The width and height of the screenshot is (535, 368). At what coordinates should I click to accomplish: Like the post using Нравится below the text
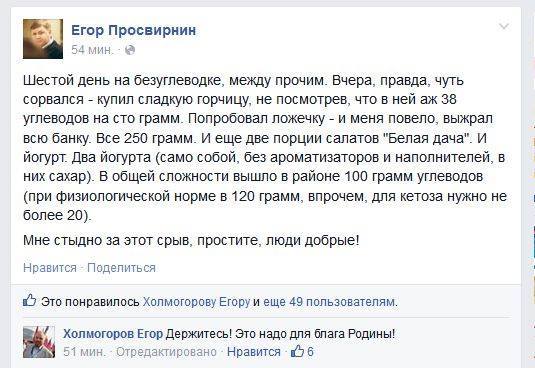[50, 268]
